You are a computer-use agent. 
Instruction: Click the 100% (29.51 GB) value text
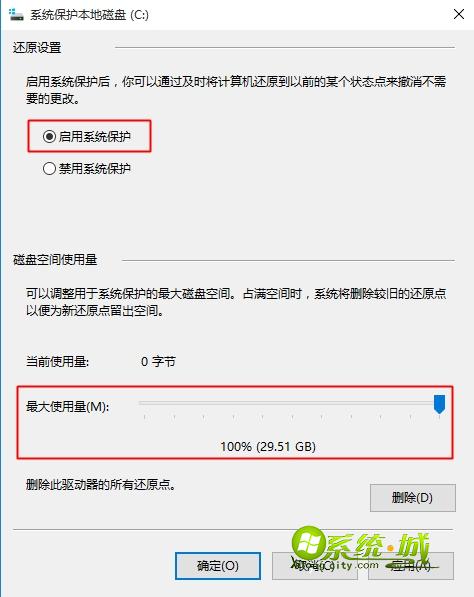268,446
